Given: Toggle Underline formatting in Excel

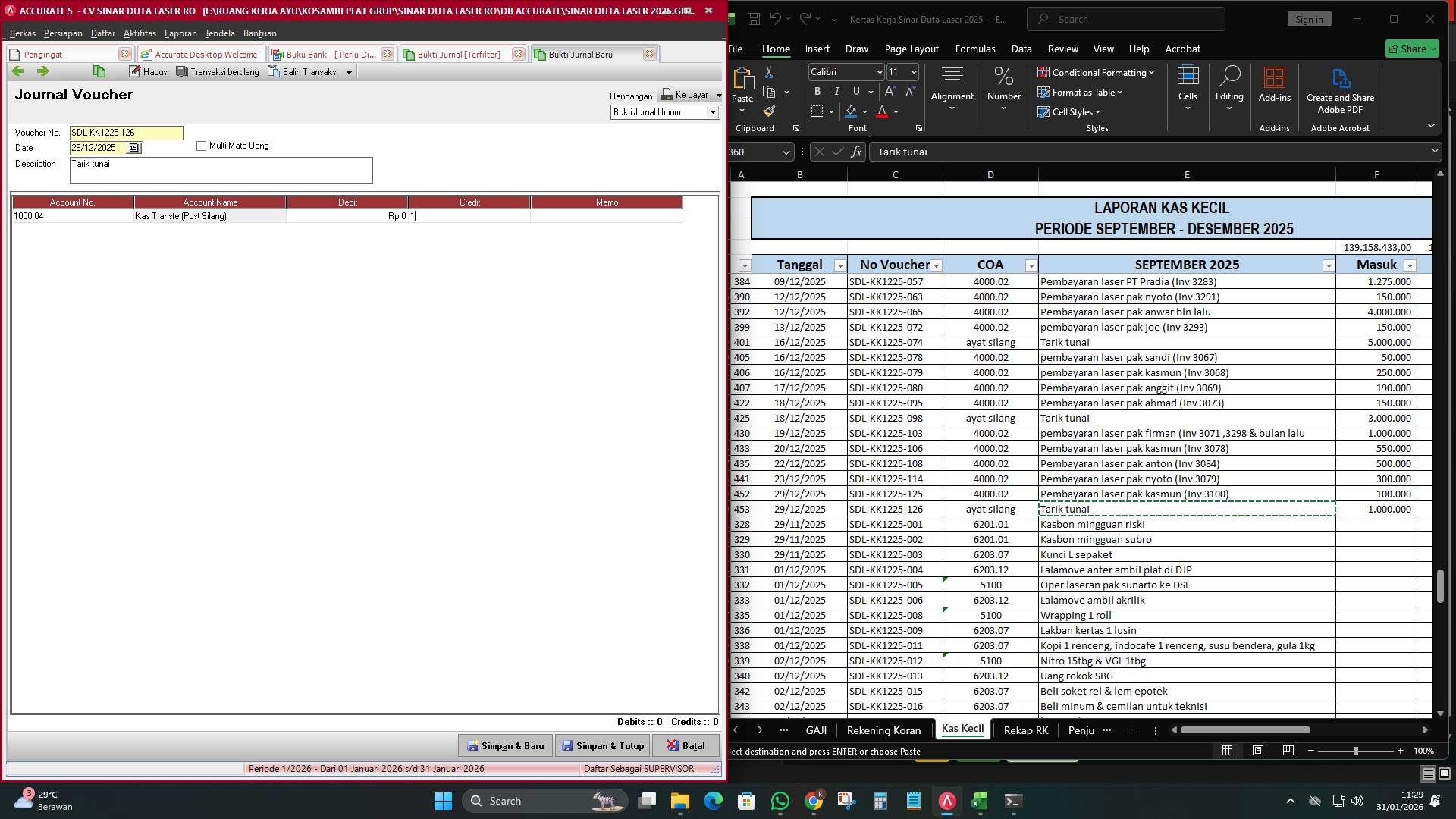Looking at the screenshot, I should tap(855, 91).
